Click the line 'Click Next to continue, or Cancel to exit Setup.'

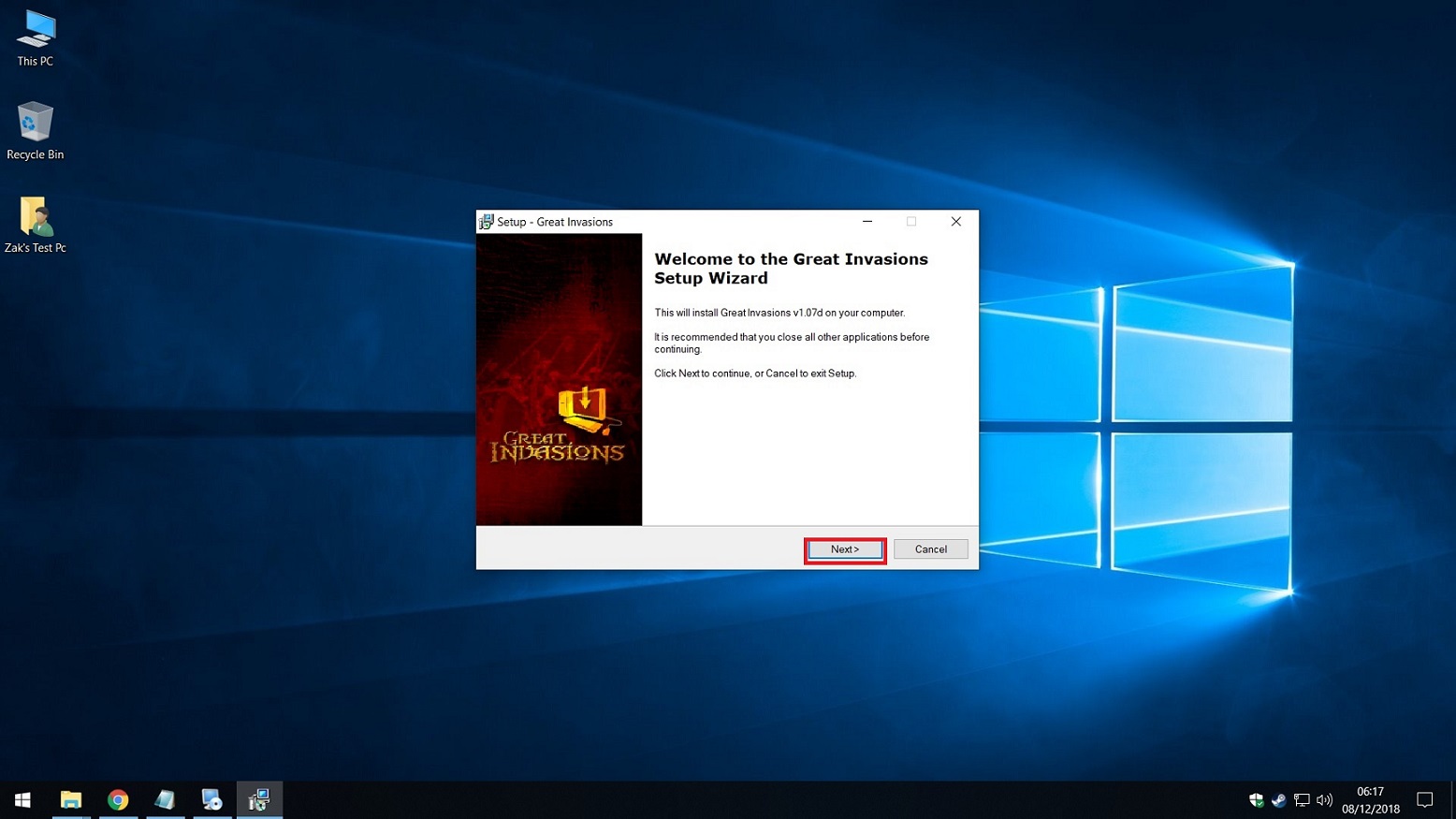[755, 373]
